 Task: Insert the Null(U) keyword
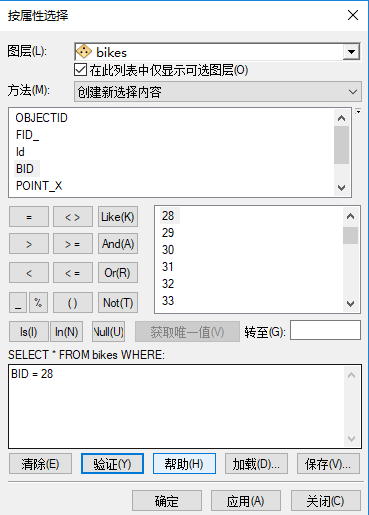(109, 332)
